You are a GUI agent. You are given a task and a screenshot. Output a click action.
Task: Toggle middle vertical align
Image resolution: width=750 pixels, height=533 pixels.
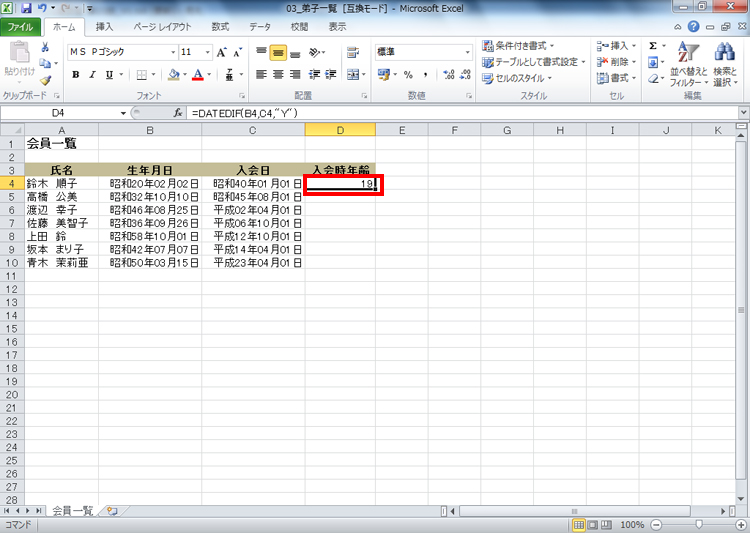pyautogui.click(x=278, y=52)
